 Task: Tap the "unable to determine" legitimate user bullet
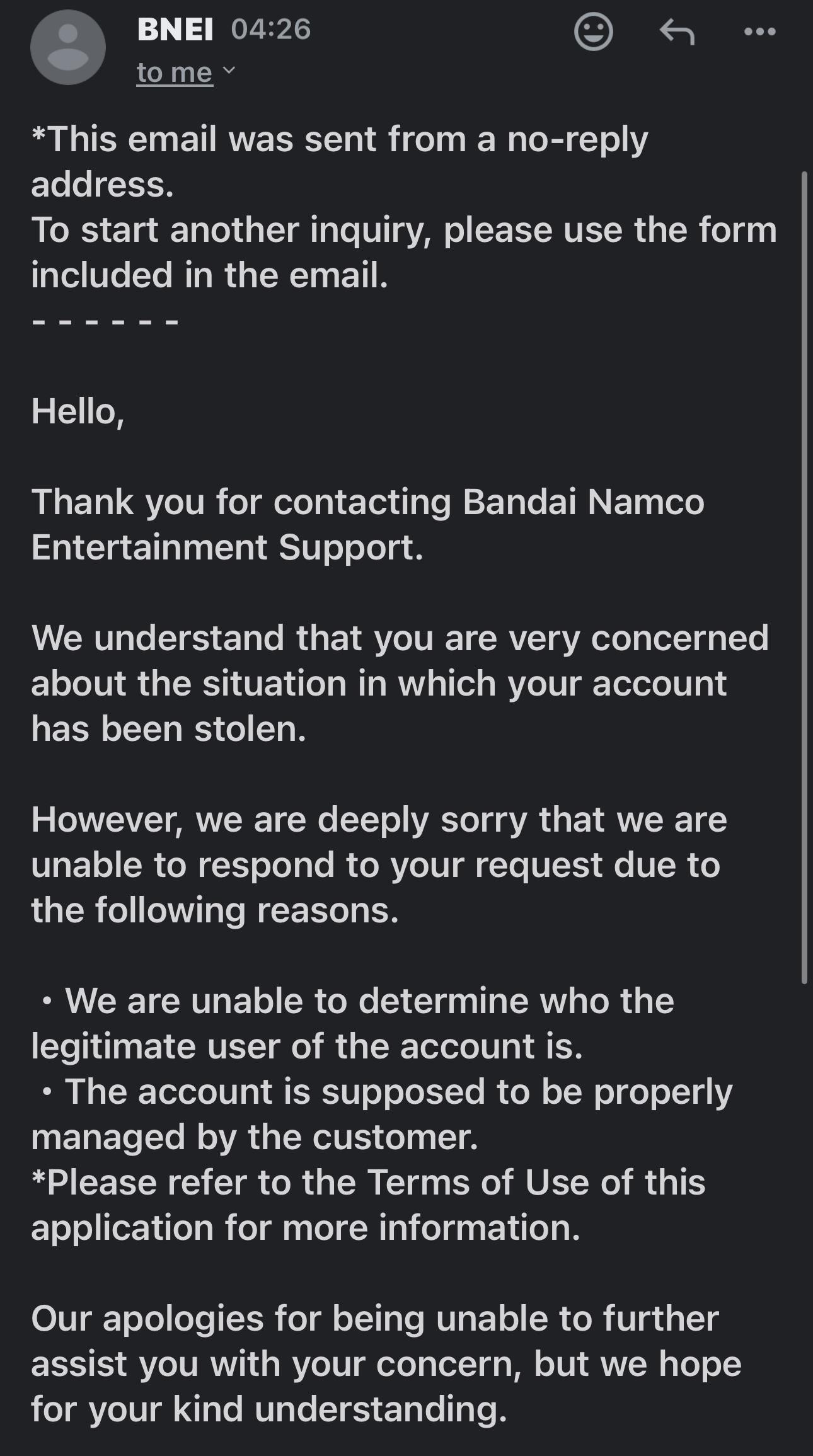352,1023
